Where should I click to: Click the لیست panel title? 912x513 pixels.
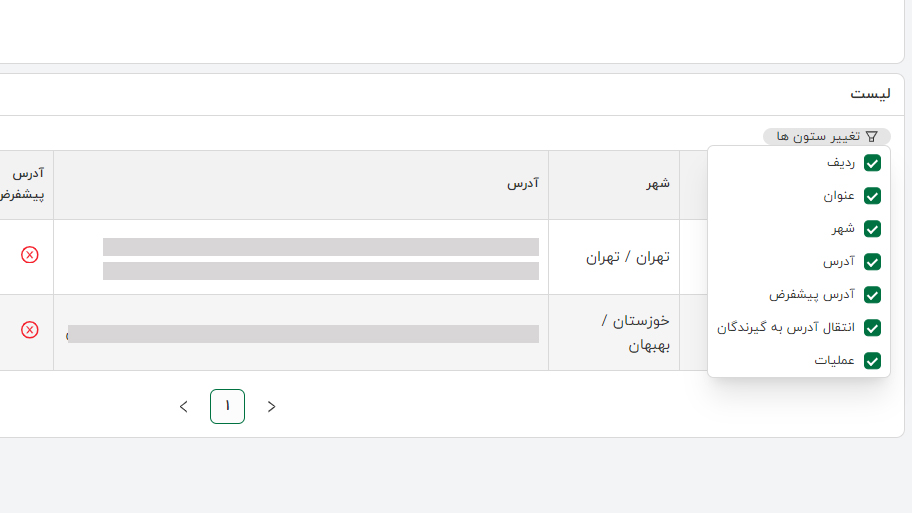(870, 93)
